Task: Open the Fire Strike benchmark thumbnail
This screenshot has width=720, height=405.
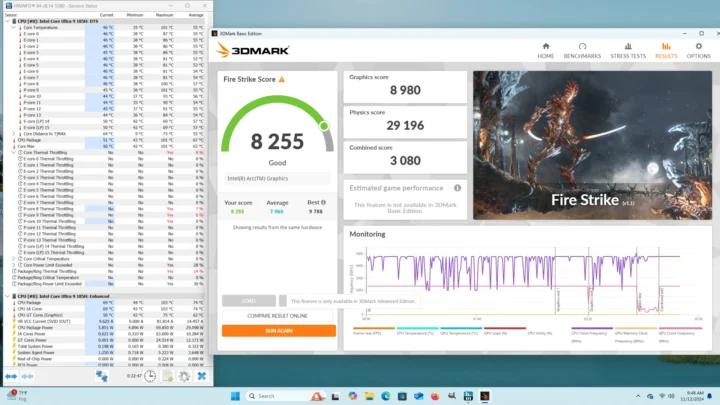Action: click(592, 145)
